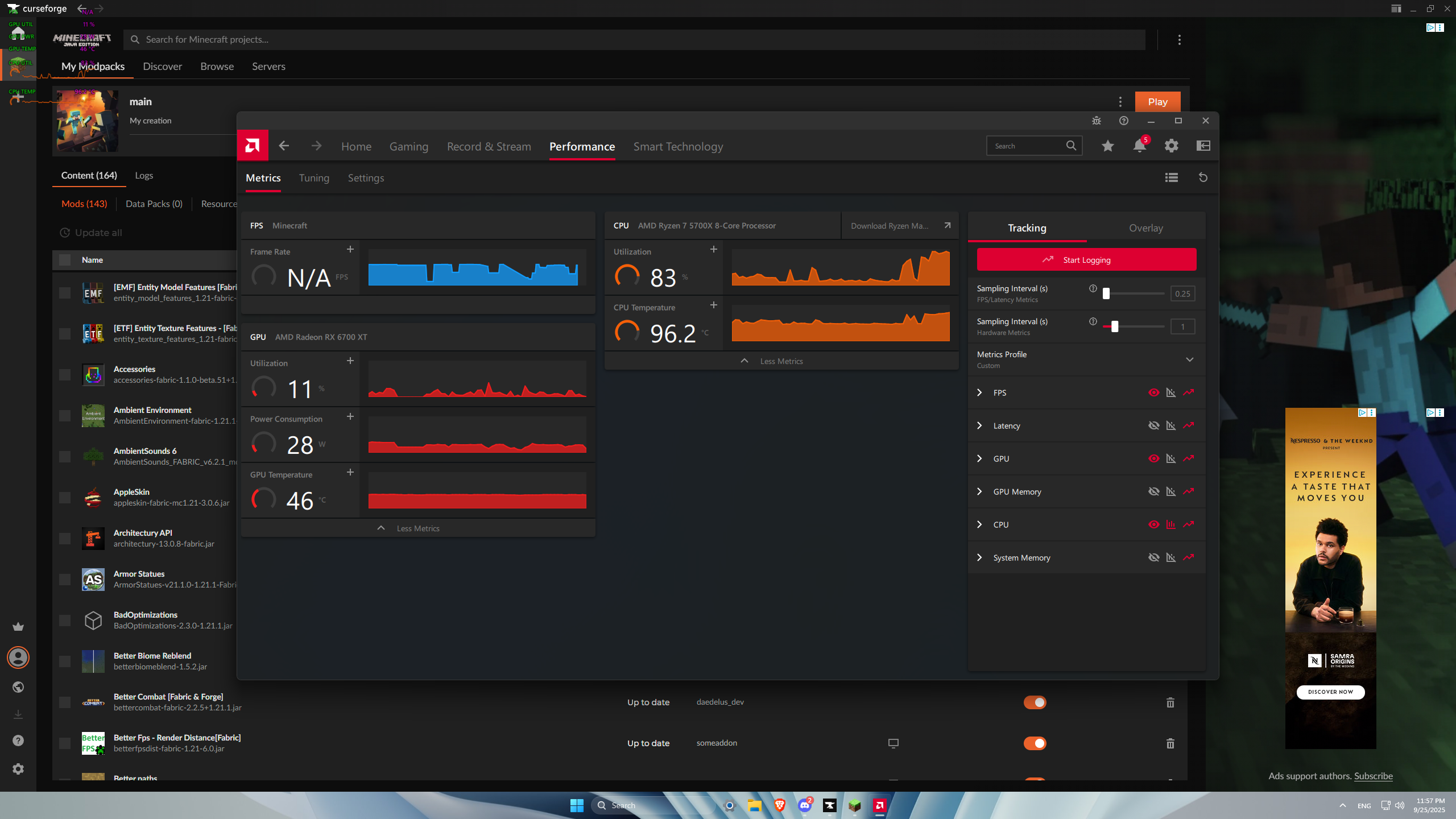
Task: Click the favorites star icon
Action: pos(1107,146)
